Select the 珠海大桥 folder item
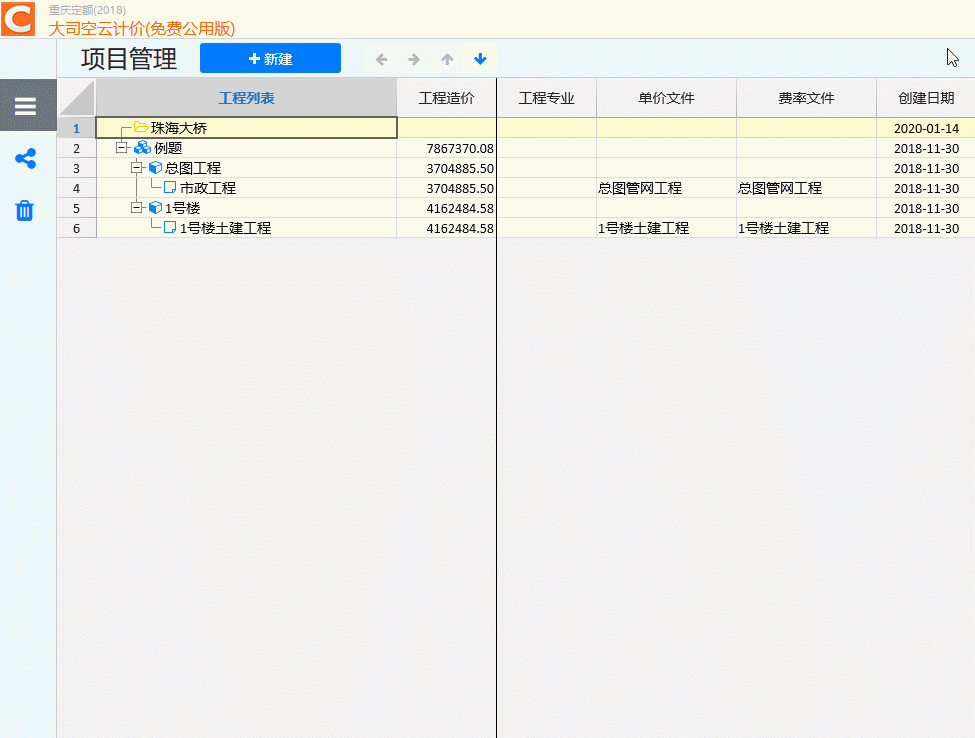This screenshot has width=975, height=738. click(178, 128)
